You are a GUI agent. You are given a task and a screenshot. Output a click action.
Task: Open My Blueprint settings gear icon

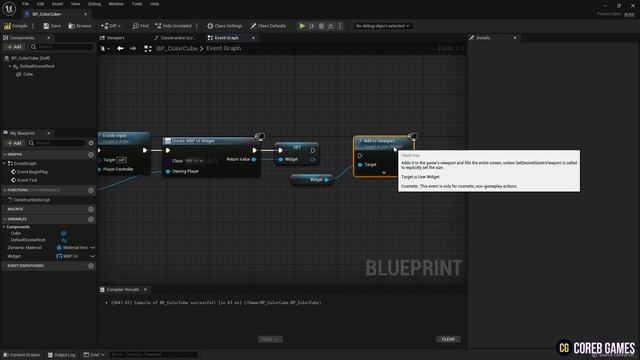tap(91, 143)
